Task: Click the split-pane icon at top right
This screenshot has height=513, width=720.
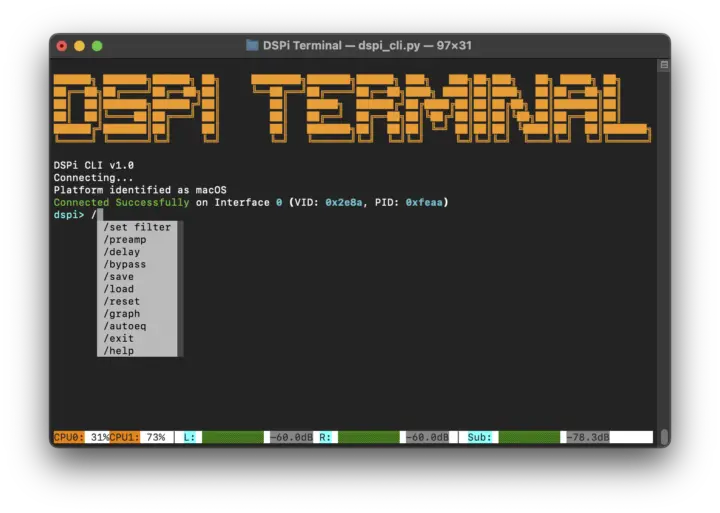Action: pyautogui.click(x=664, y=65)
